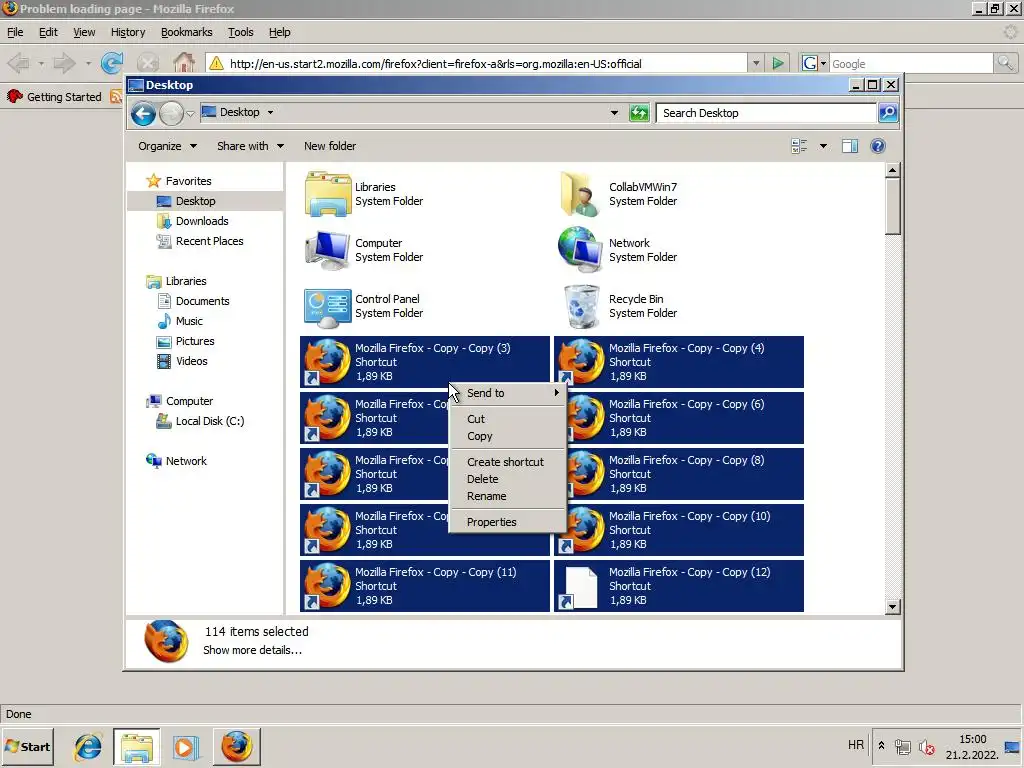Click Show more details link
Image resolution: width=1024 pixels, height=768 pixels.
tap(252, 650)
